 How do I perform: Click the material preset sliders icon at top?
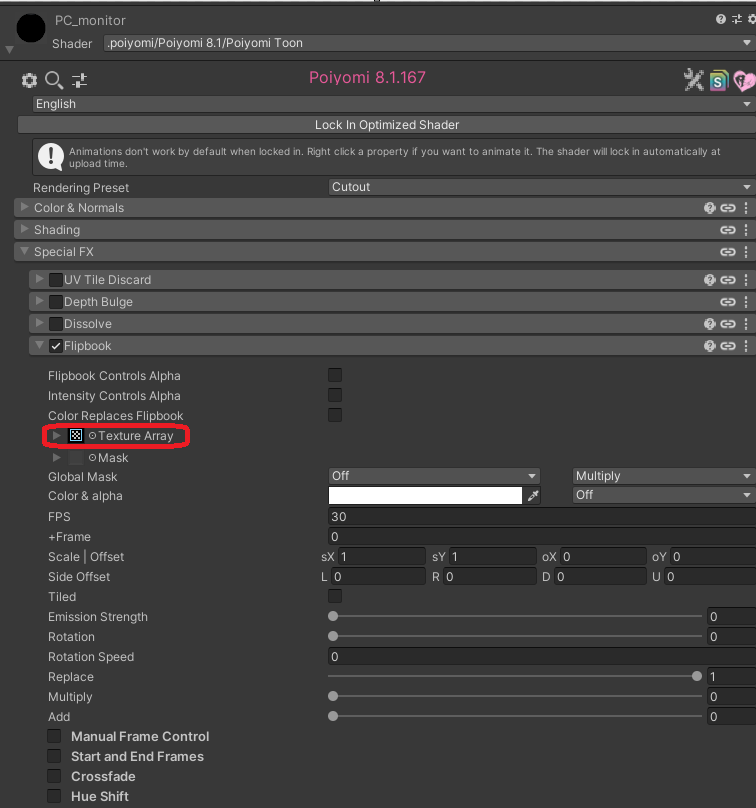coord(737,19)
